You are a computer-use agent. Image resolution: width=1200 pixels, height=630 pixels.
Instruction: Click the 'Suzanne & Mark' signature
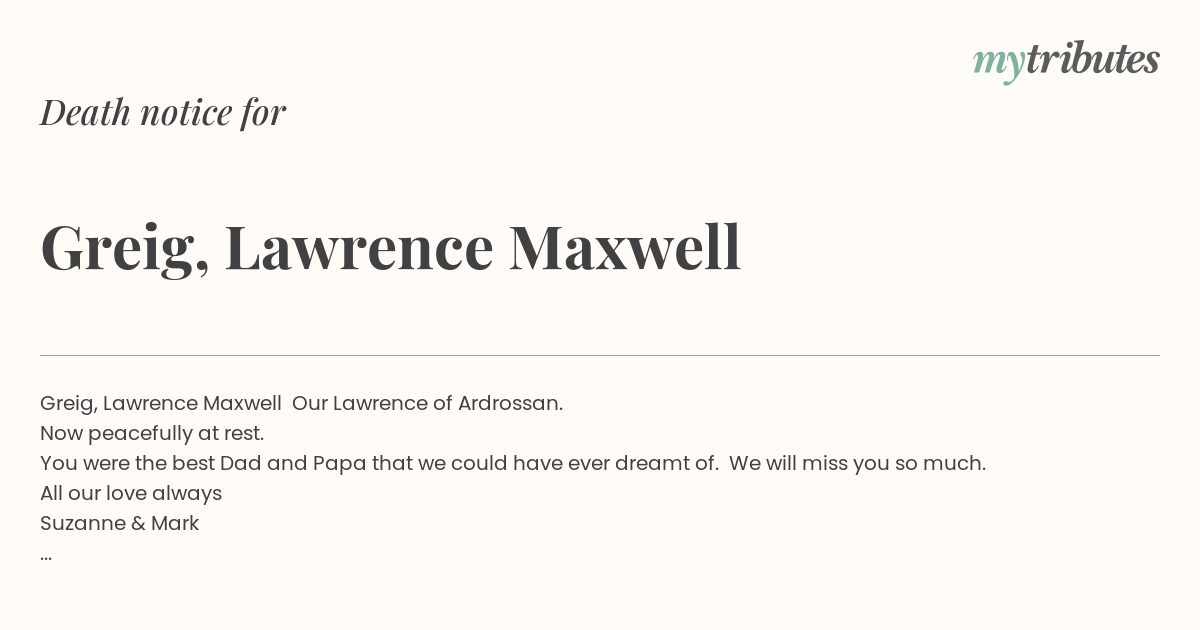(120, 523)
